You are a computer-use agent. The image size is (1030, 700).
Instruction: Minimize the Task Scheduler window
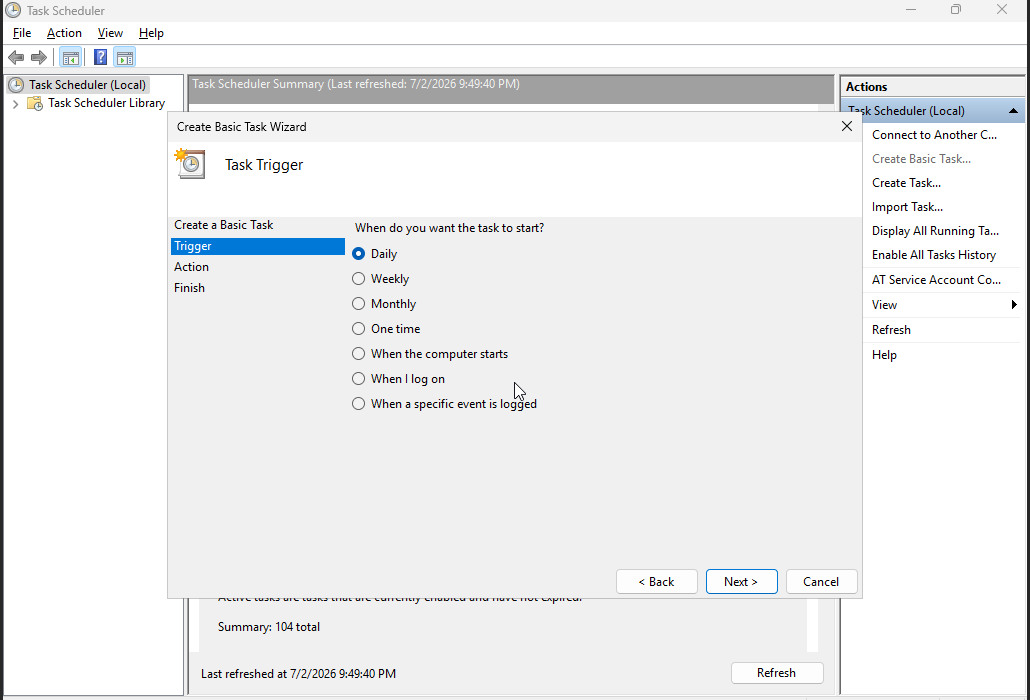[x=910, y=10]
